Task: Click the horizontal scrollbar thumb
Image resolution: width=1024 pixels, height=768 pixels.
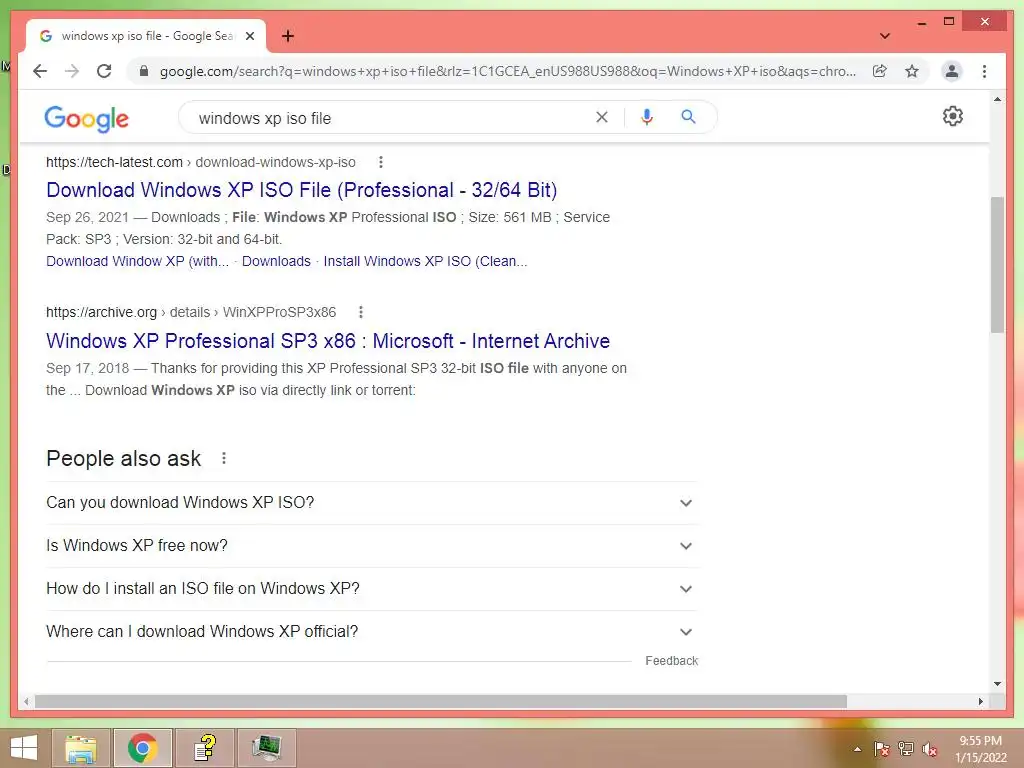Action: tap(441, 701)
